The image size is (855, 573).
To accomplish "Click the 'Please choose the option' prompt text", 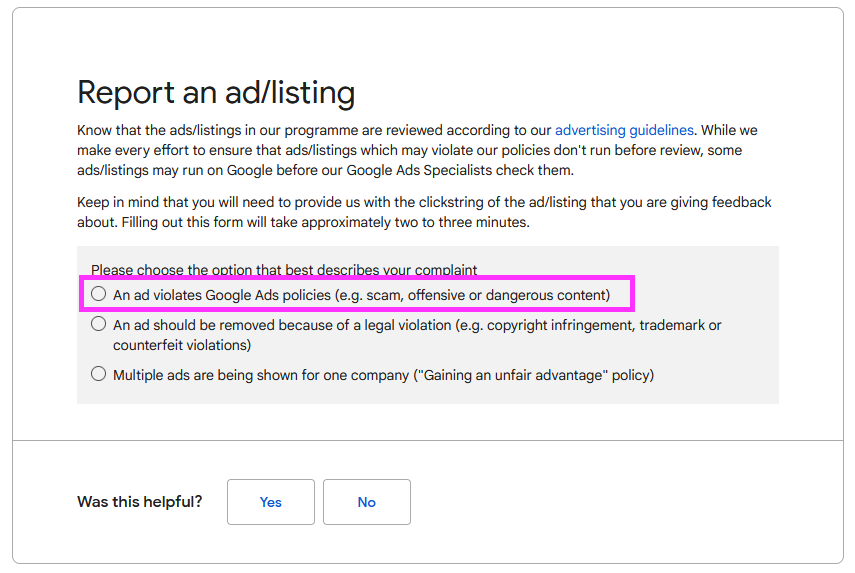I will point(284,270).
